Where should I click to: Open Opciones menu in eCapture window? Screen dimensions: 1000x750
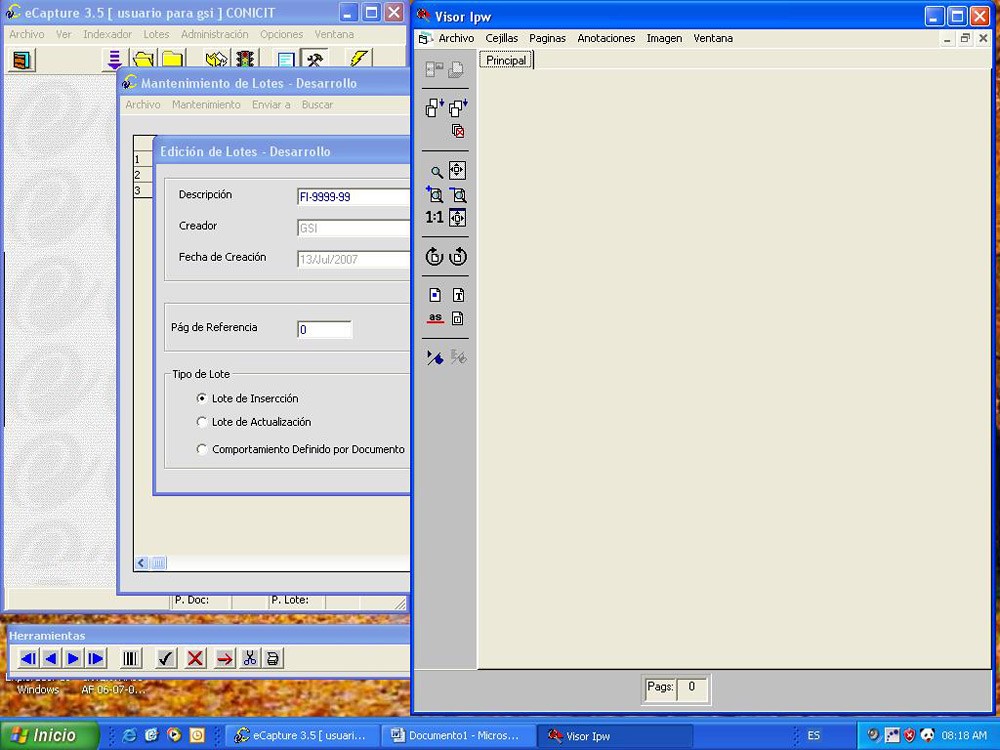pos(281,34)
